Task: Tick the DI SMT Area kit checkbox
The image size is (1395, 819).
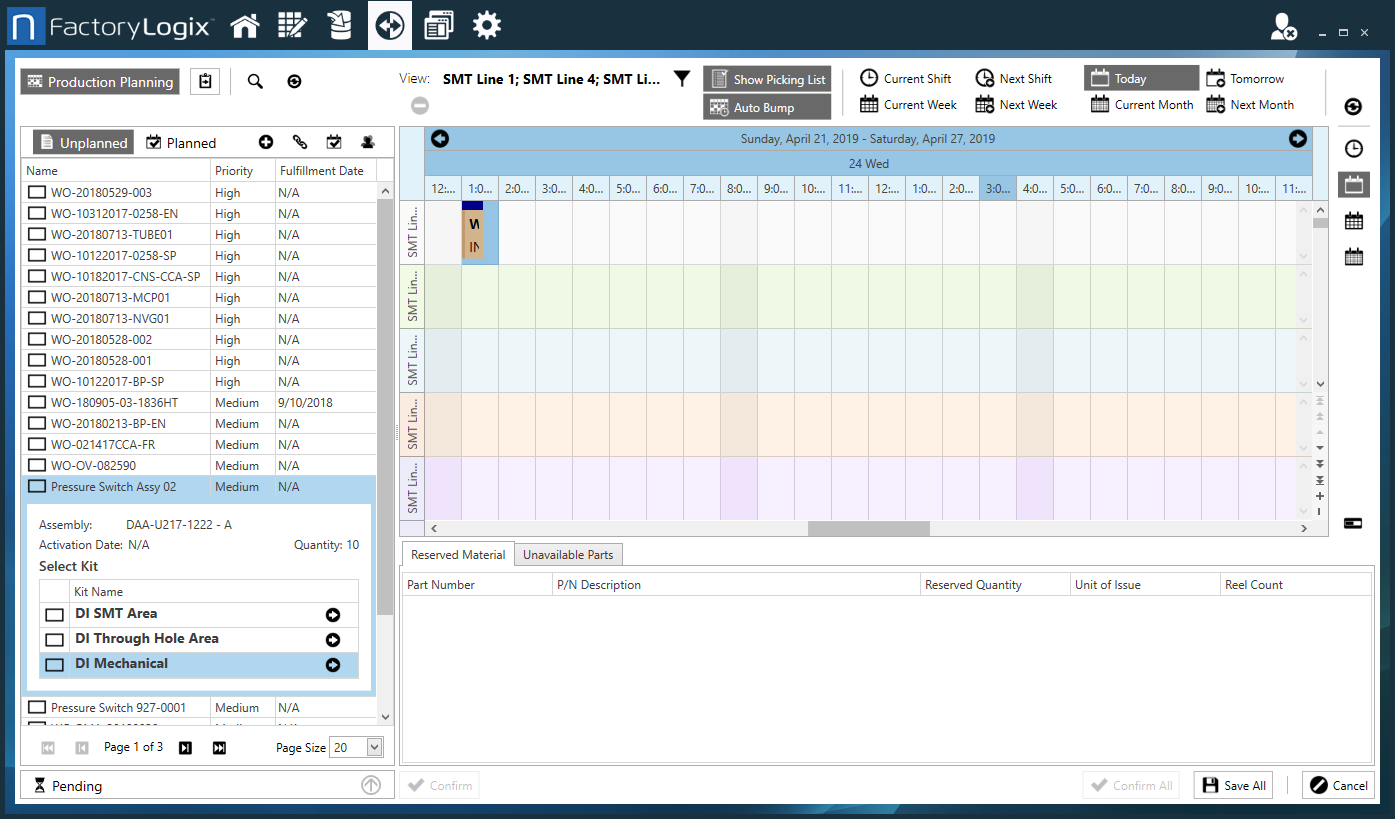Action: [x=54, y=614]
